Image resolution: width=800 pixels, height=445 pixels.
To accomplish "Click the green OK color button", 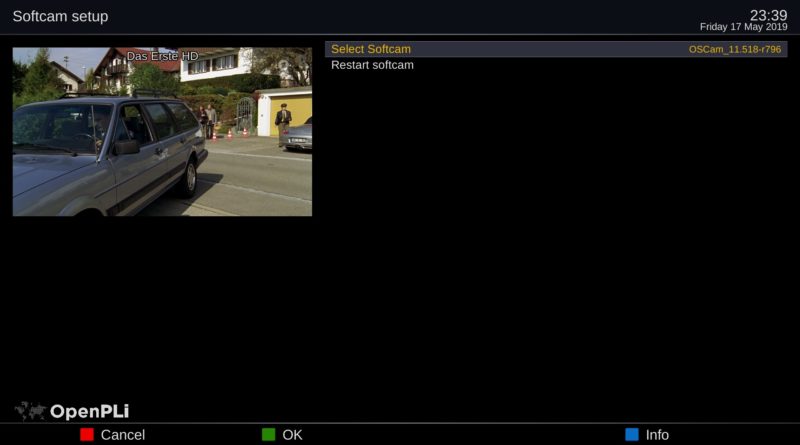I will coord(268,434).
